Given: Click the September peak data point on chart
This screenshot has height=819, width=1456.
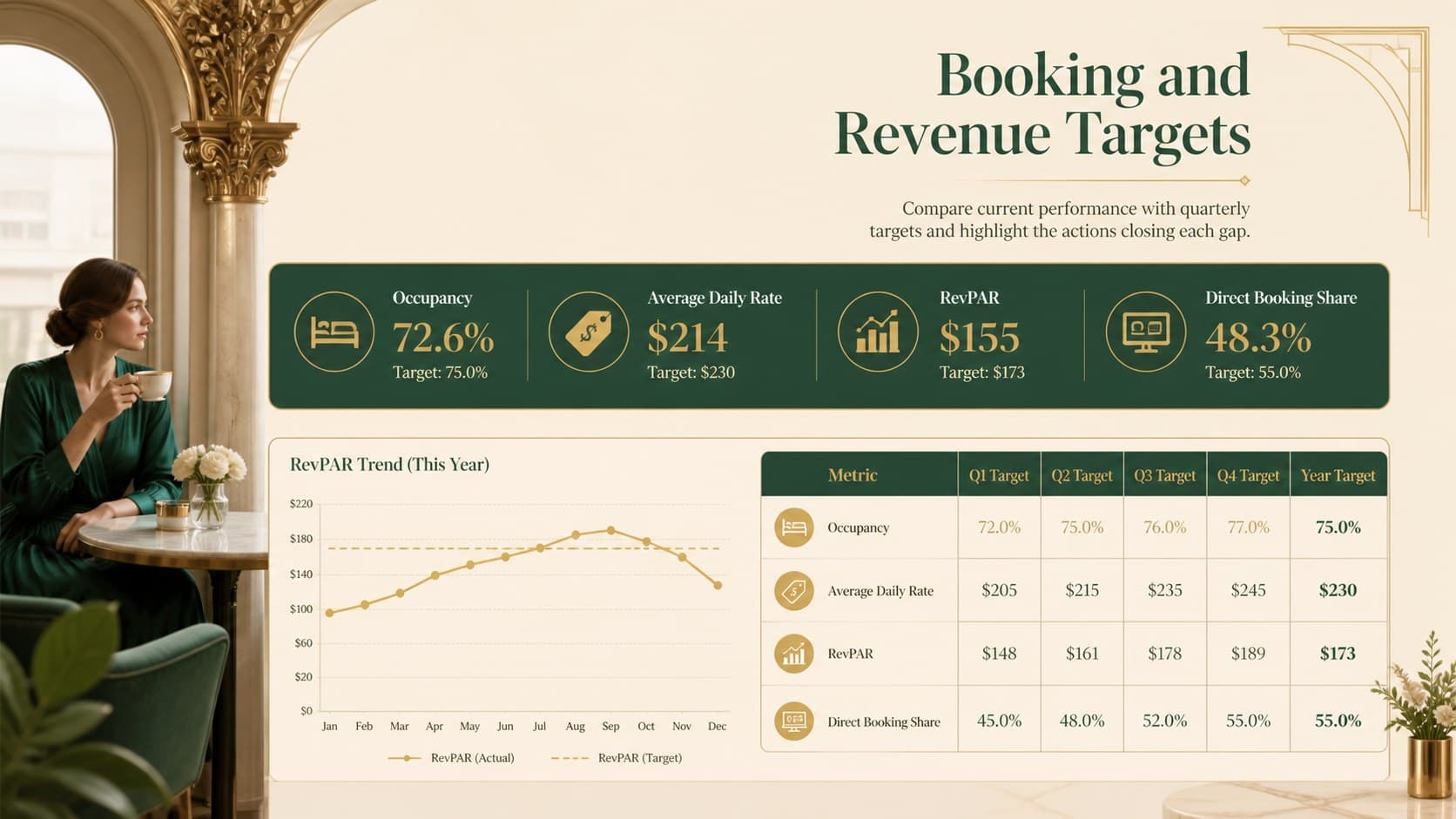Looking at the screenshot, I should [611, 530].
